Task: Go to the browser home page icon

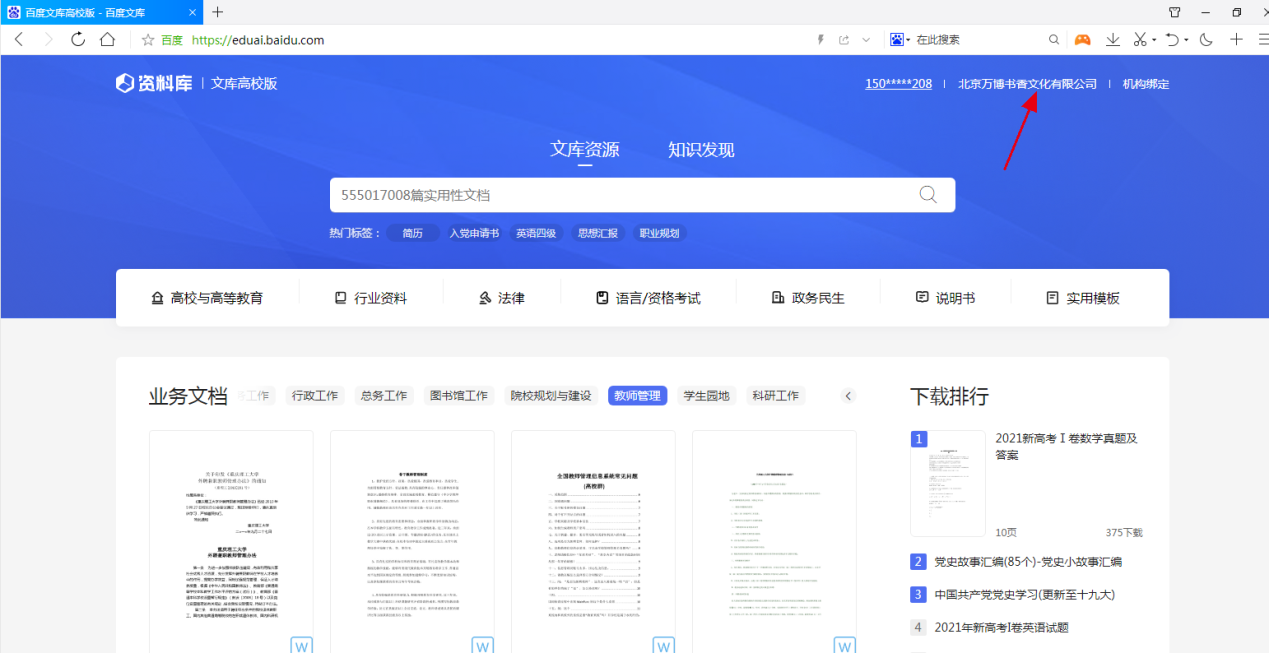Action: [107, 40]
